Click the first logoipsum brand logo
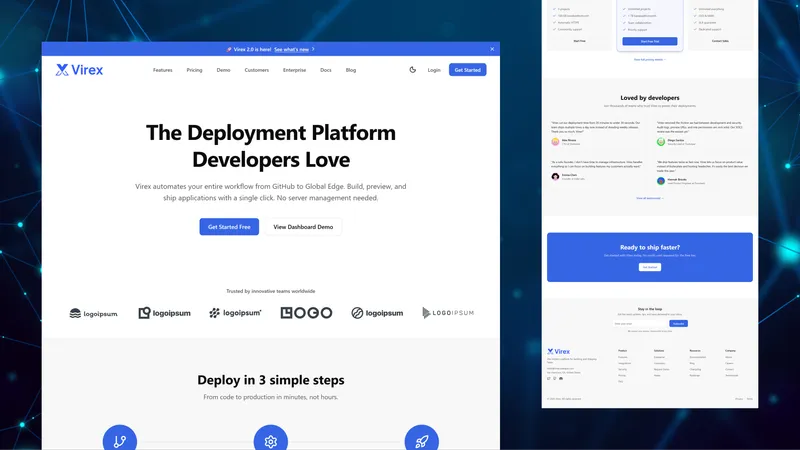This screenshot has height=450, width=800. coord(94,313)
